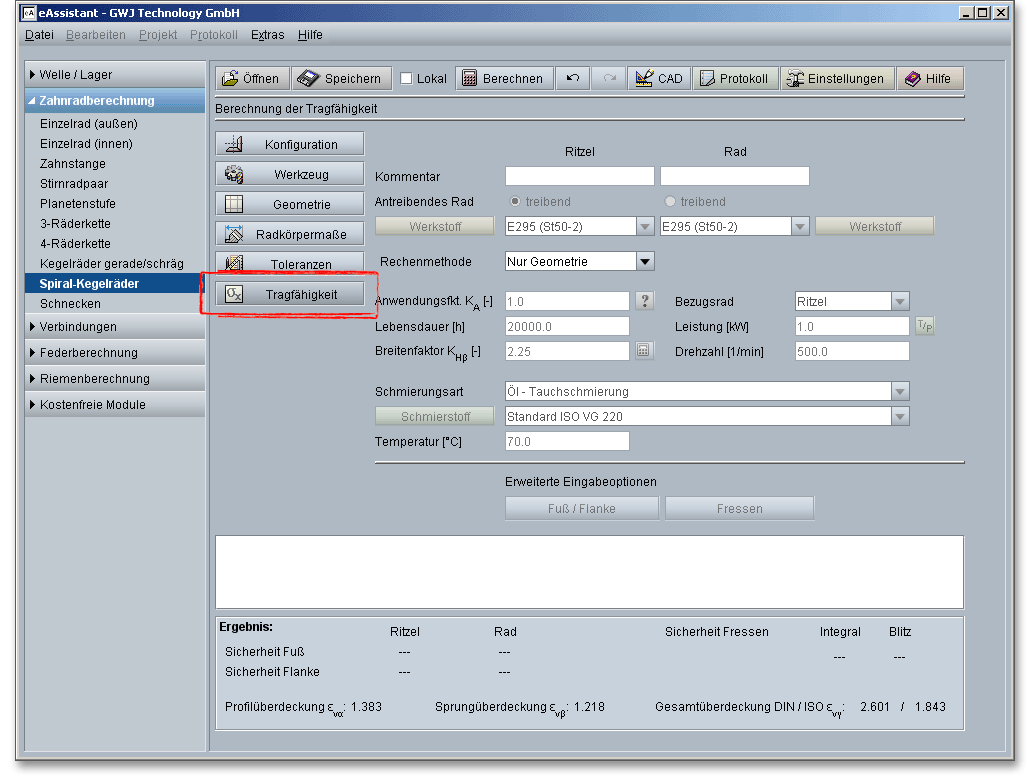The height and width of the screenshot is (776, 1030).
Task: Open the CAD export button
Action: [659, 78]
